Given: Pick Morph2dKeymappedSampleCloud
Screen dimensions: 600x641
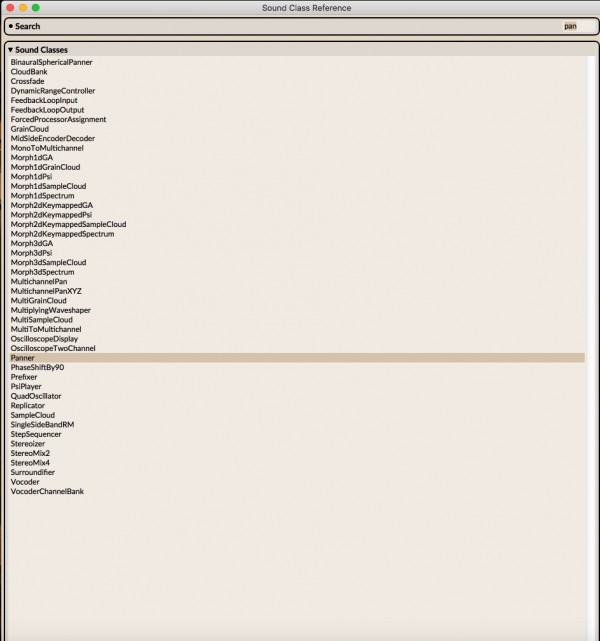Looking at the screenshot, I should pyautogui.click(x=69, y=224).
